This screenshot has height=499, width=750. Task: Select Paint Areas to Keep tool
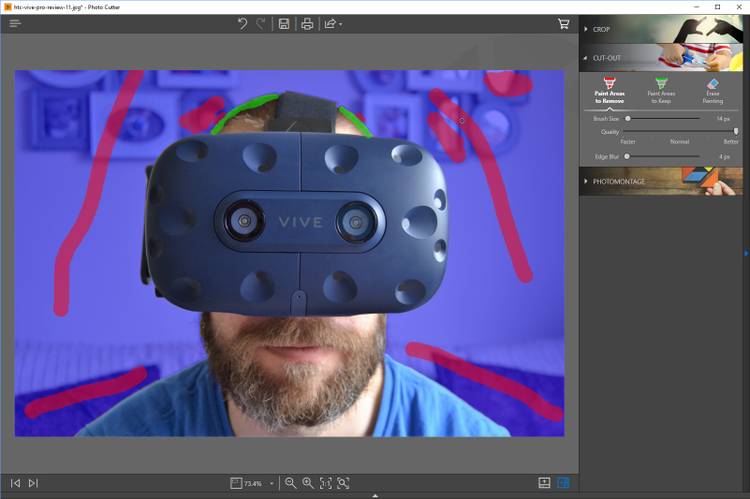click(661, 90)
